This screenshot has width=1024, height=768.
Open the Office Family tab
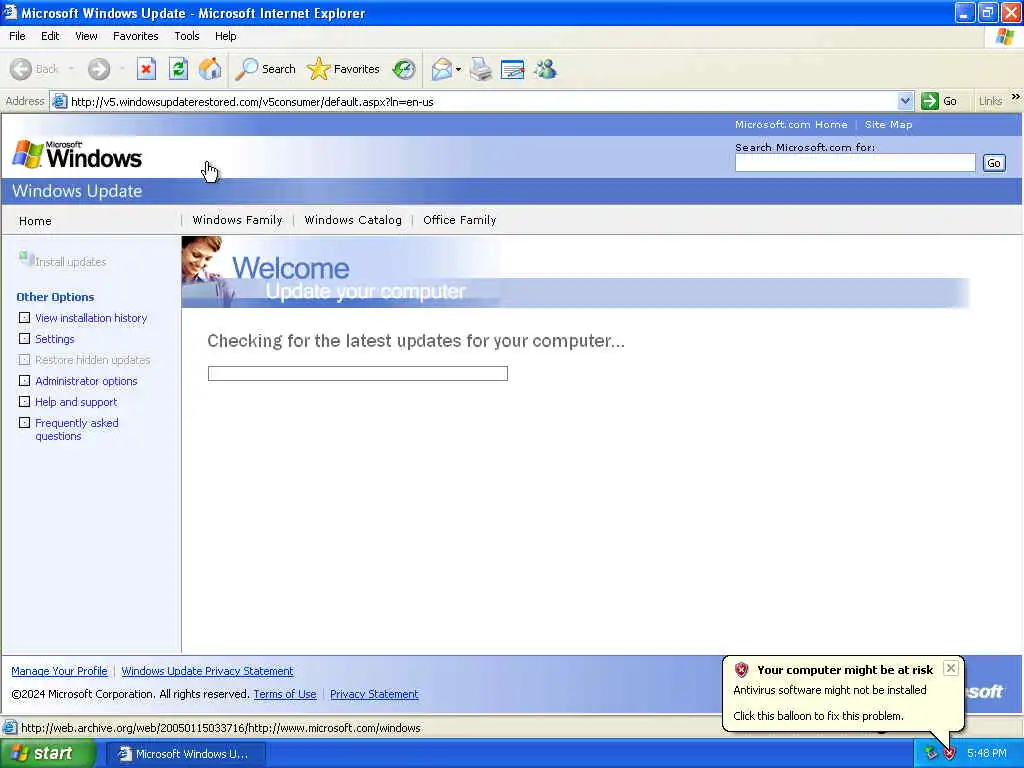click(460, 220)
